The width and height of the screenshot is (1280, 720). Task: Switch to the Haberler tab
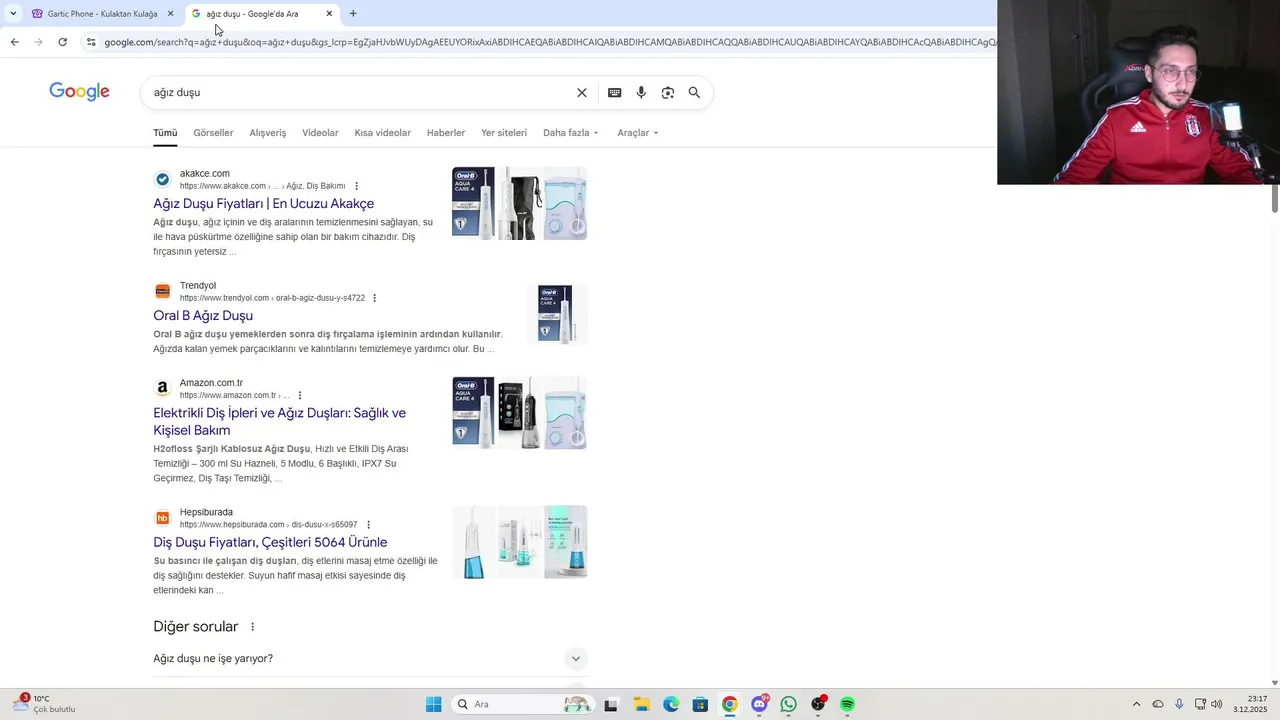point(446,133)
